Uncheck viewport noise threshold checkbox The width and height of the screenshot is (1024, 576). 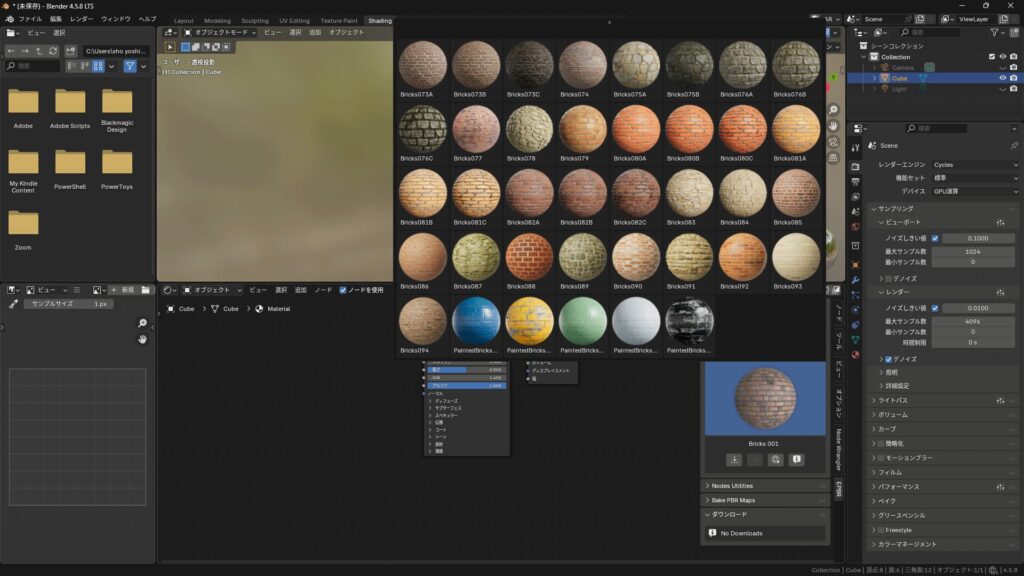[x=935, y=239]
